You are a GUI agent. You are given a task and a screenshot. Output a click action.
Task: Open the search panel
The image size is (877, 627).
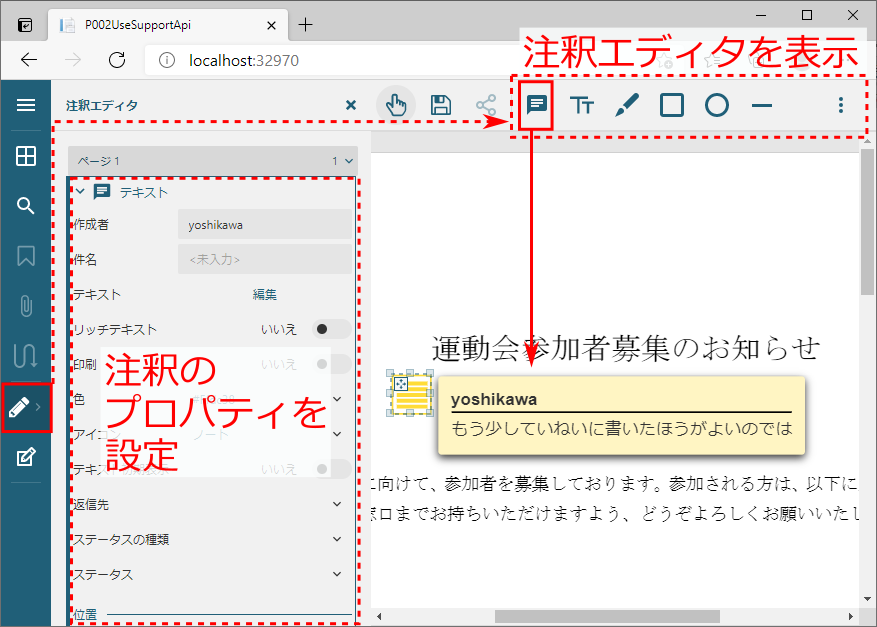point(26,206)
